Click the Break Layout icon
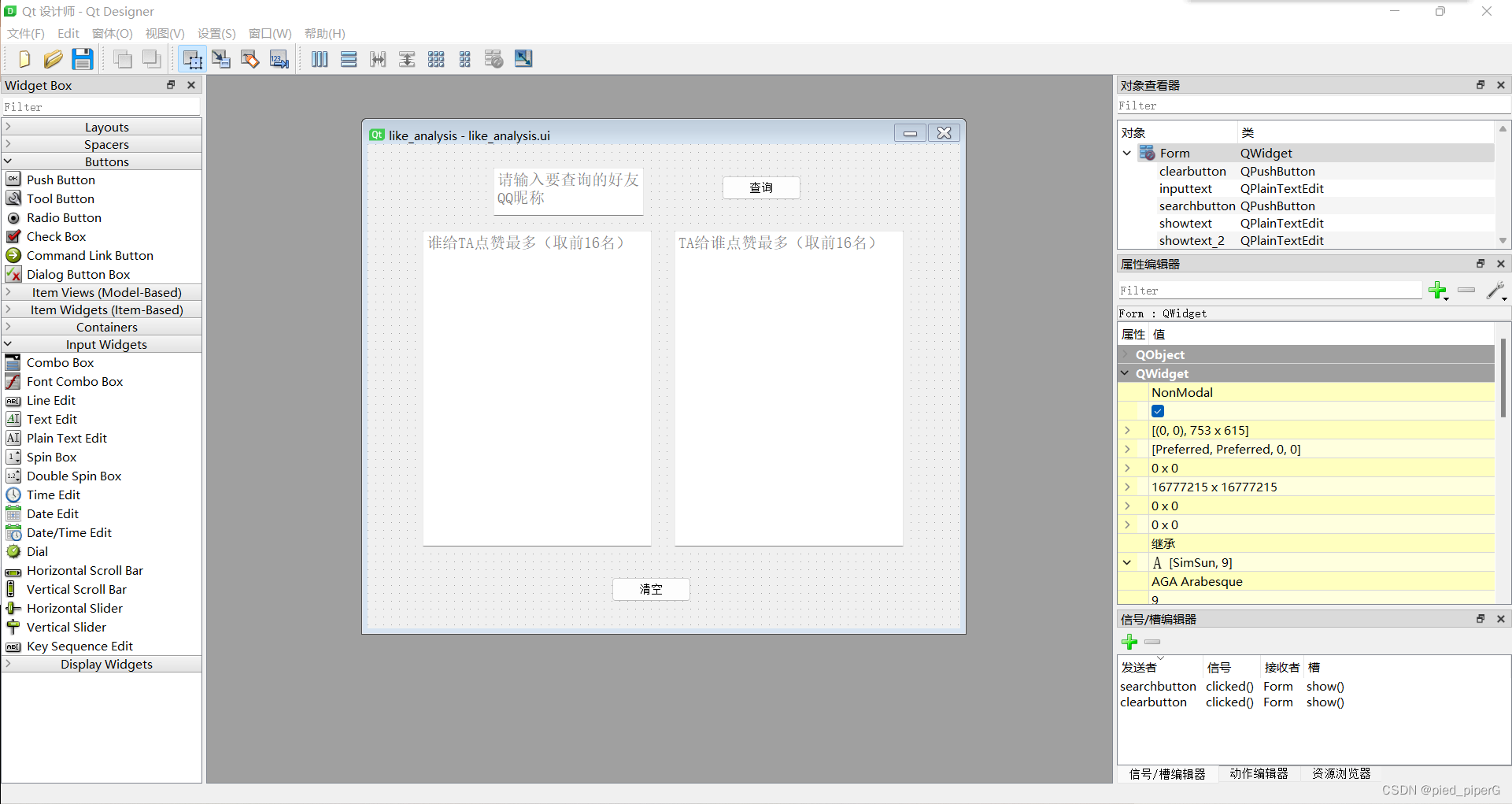 click(494, 59)
